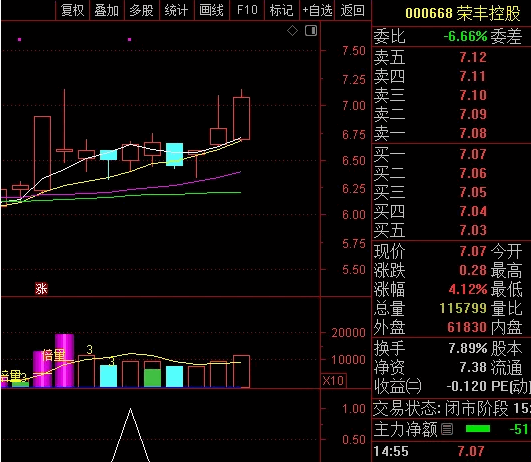Screen dimensions: 531x462
Task: Click the 买五 price 7.03
Action: (x=473, y=230)
